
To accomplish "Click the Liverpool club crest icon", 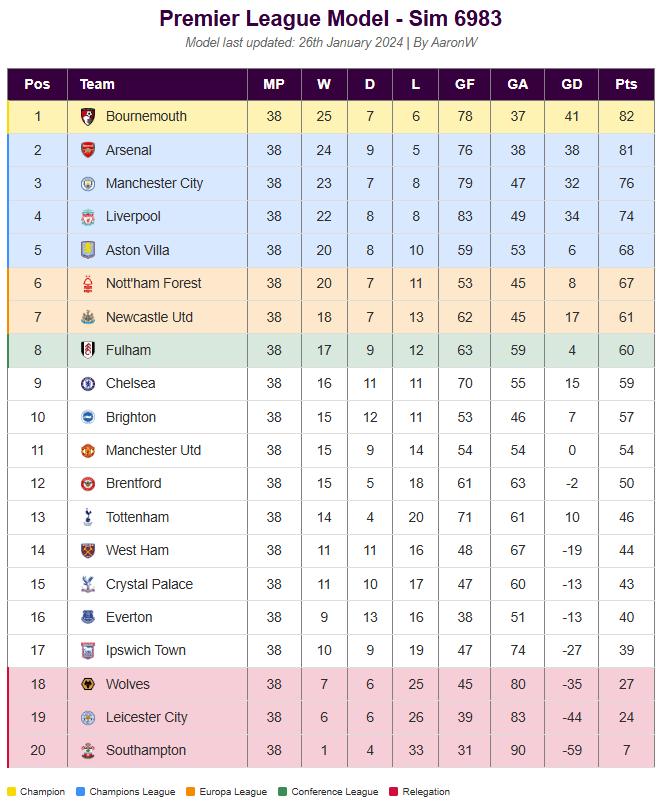I will coord(88,217).
